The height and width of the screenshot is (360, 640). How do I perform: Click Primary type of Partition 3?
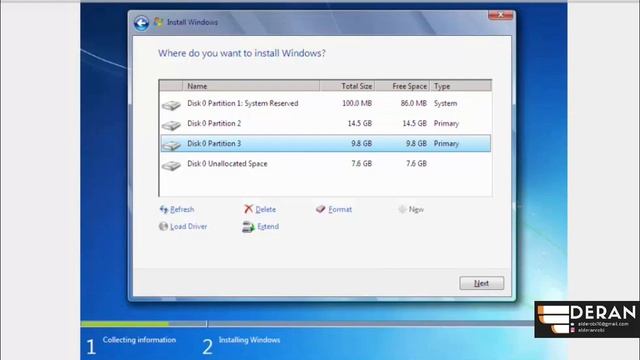click(446, 144)
